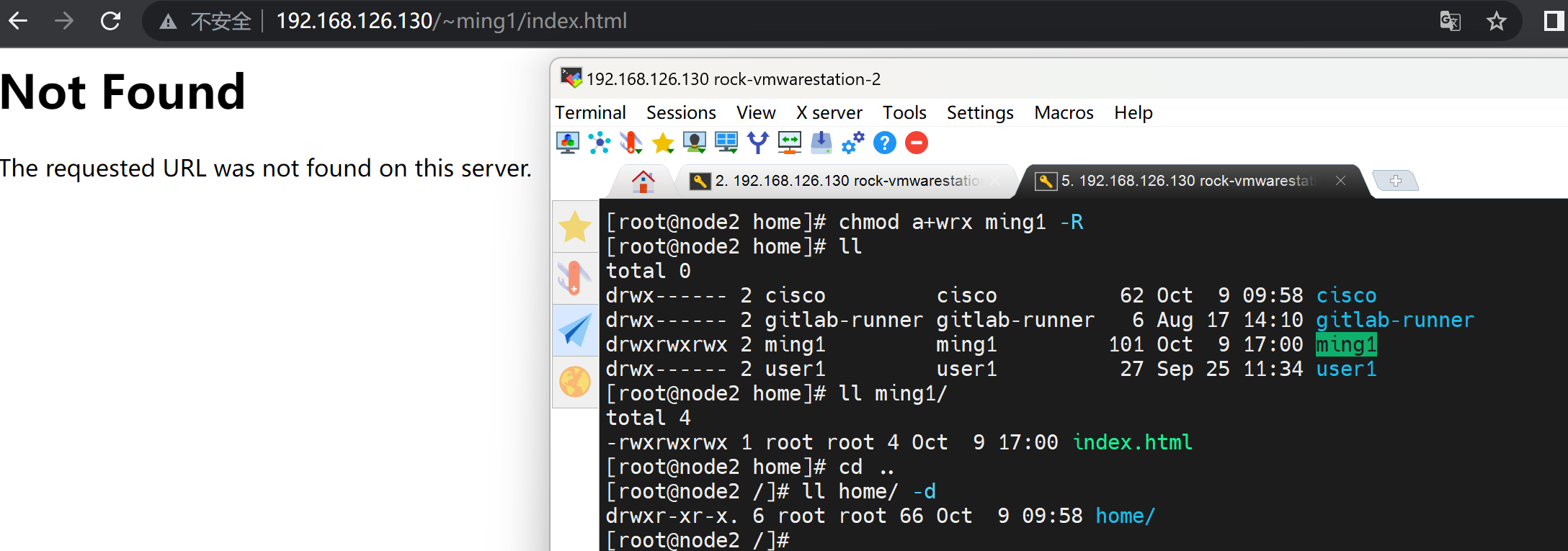The height and width of the screenshot is (551, 1568).
Task: Open Settings gears icon in toolbar
Action: click(x=852, y=143)
